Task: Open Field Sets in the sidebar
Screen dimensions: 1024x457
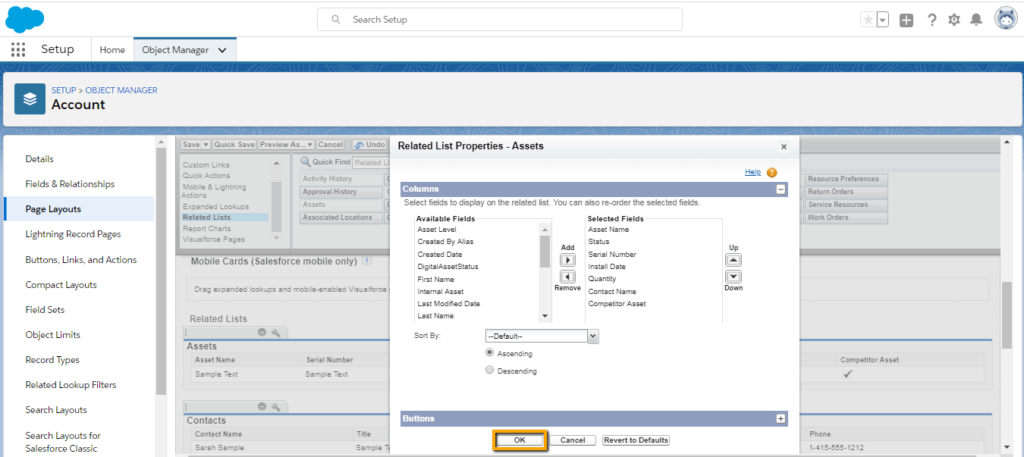Action: (x=45, y=309)
